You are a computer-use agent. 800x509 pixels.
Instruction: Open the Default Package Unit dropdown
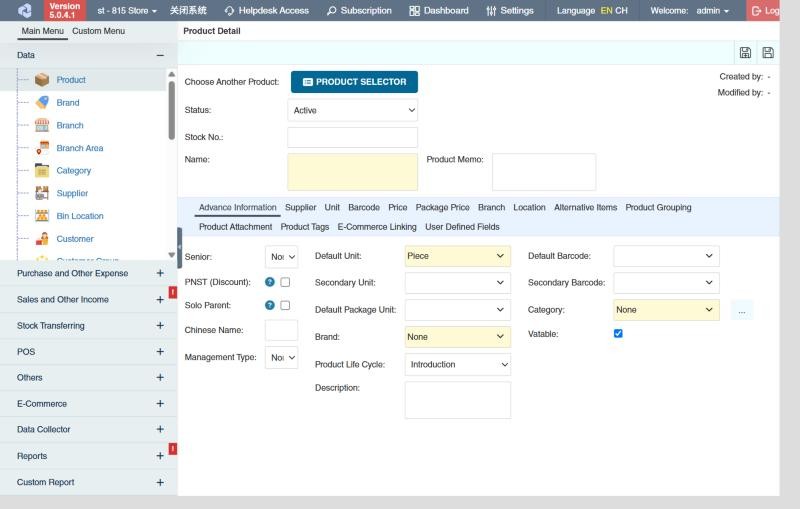click(458, 310)
